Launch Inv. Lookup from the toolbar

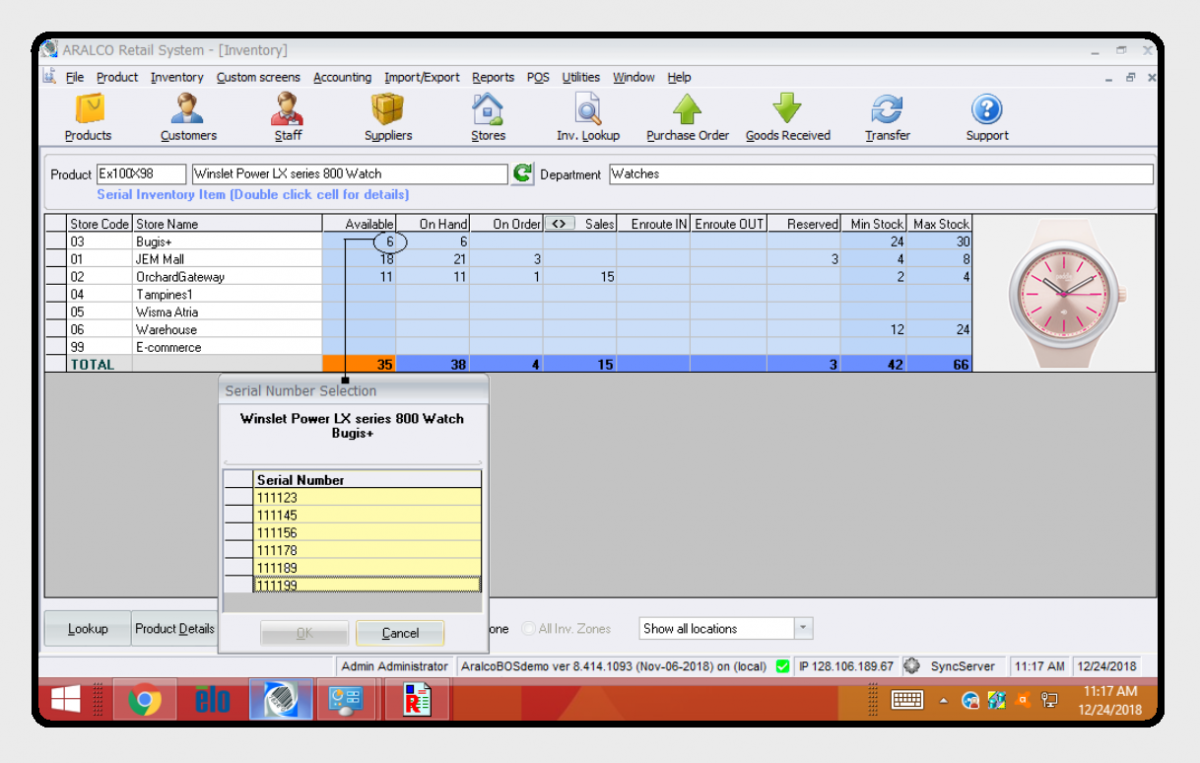pyautogui.click(x=588, y=117)
